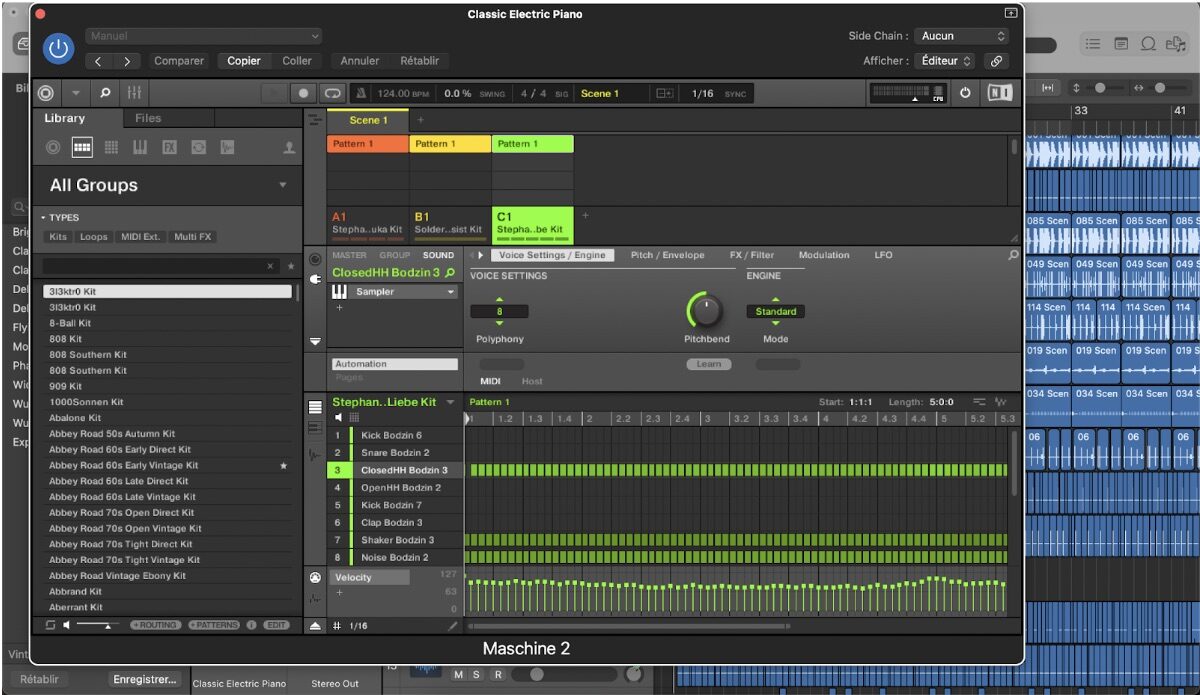Select Projects type icon in Library
This screenshot has width=1200, height=695.
point(54,147)
